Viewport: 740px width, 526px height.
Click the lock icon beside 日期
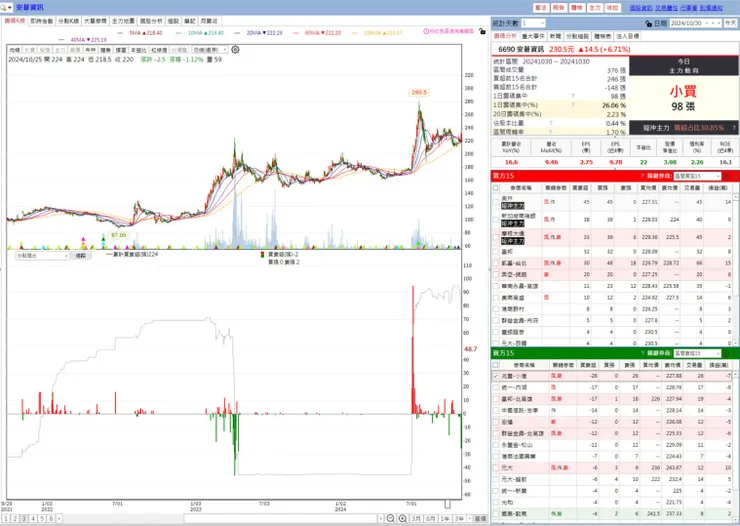point(648,23)
